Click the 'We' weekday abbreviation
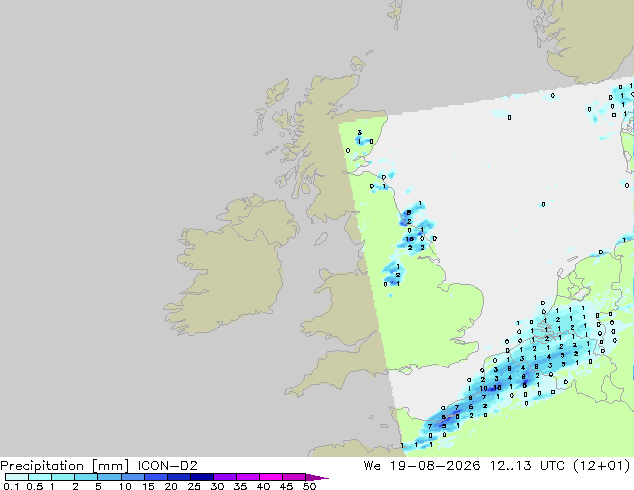The image size is (634, 490). [x=372, y=465]
